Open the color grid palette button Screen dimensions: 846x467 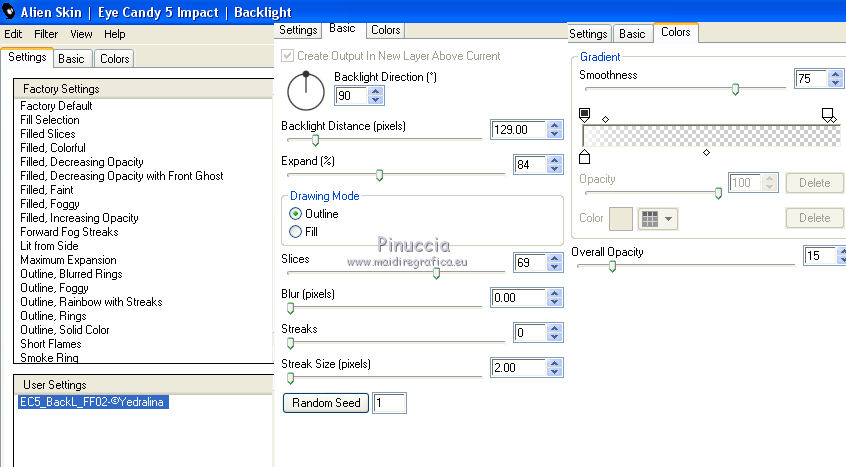tap(657, 218)
